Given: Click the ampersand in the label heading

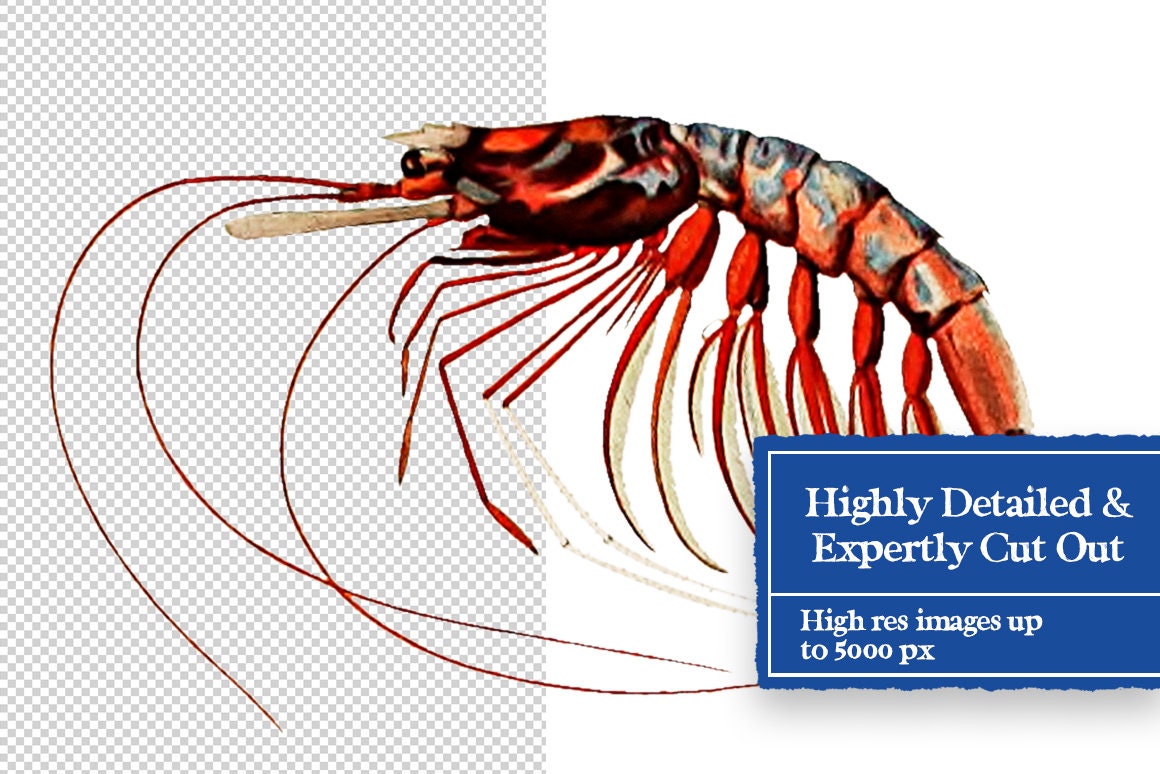Looking at the screenshot, I should point(1117,502).
